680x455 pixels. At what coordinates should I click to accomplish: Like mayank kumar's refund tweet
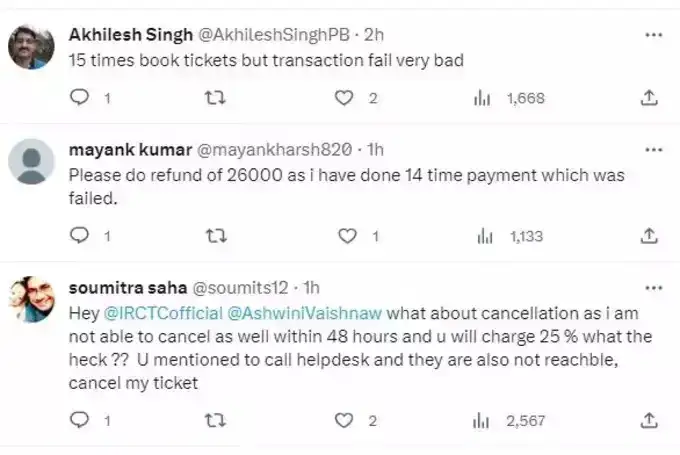(x=345, y=236)
